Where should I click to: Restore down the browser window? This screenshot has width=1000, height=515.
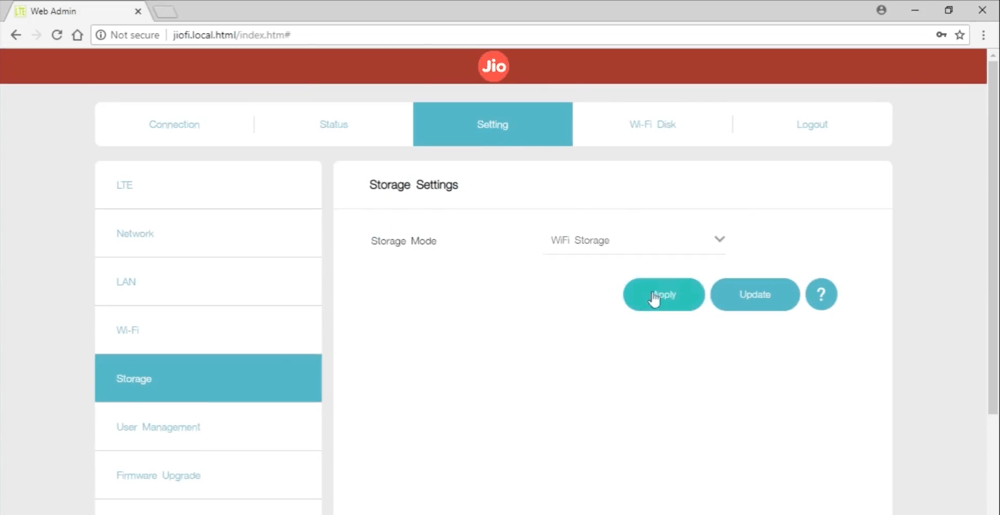[x=948, y=10]
